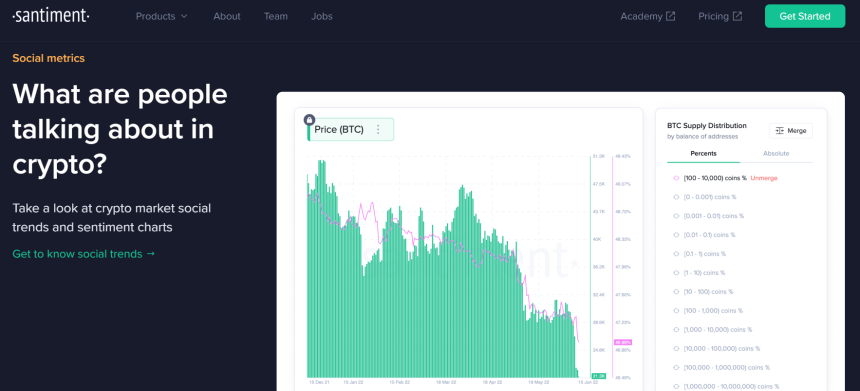860x391 pixels.
Task: Toggle [0.1 - 1) coins % series
Action: tap(700, 254)
